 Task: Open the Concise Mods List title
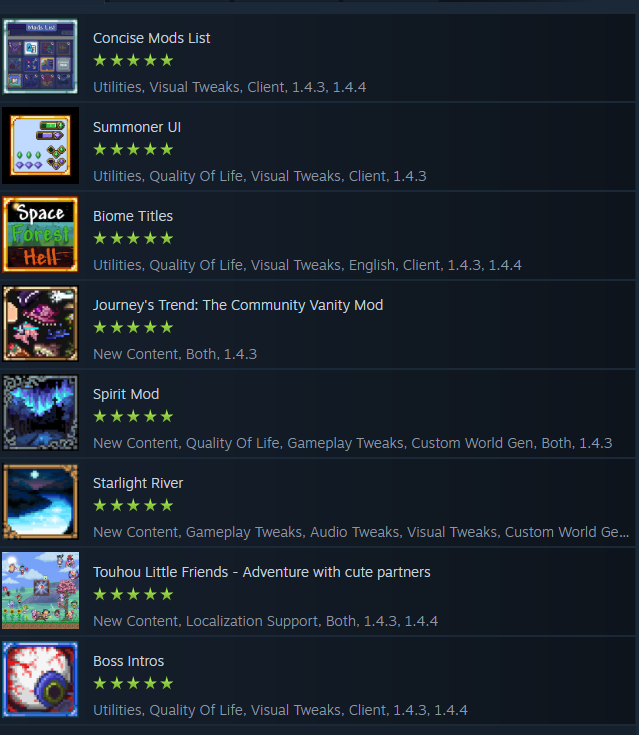(x=151, y=38)
